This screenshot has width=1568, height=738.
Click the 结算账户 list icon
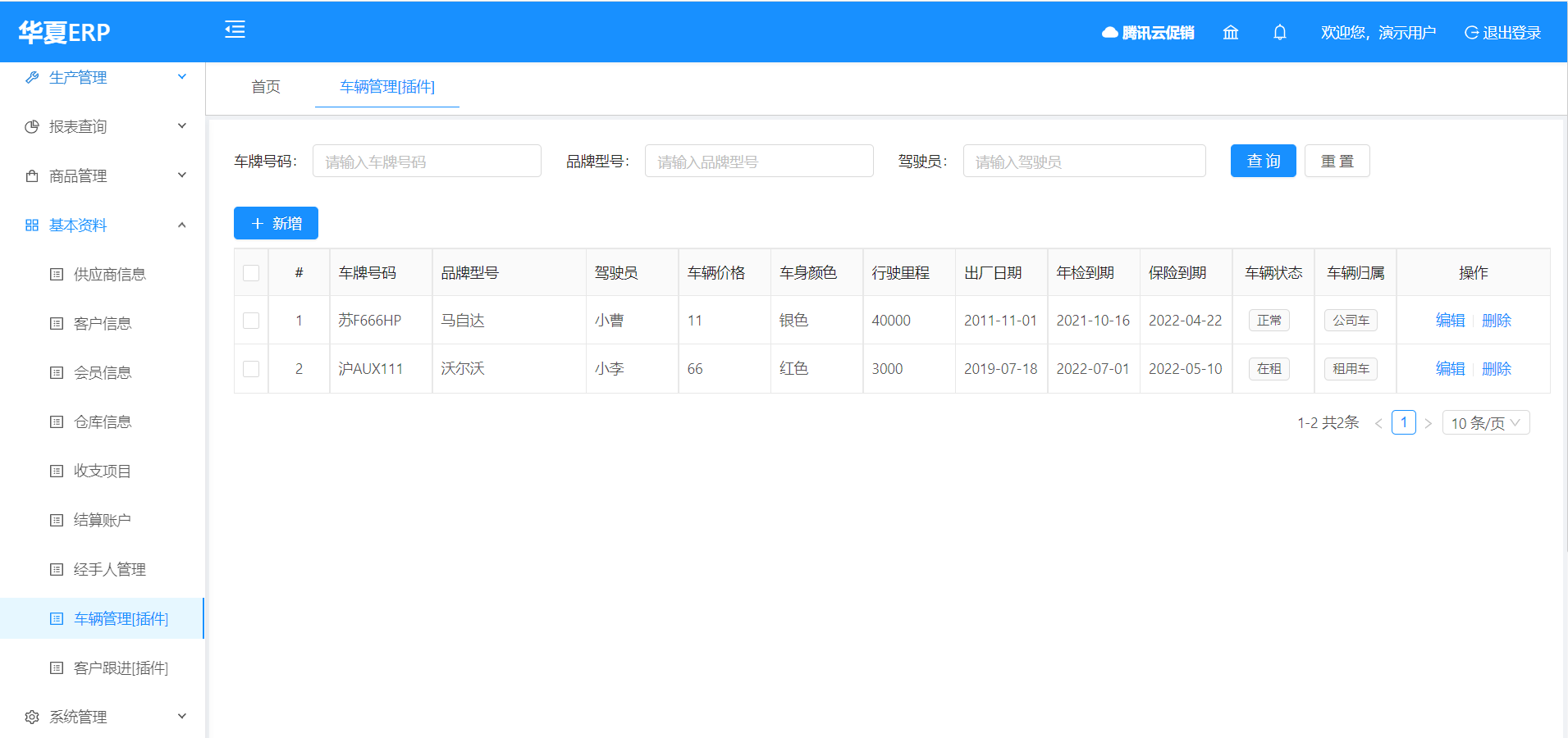coord(57,520)
